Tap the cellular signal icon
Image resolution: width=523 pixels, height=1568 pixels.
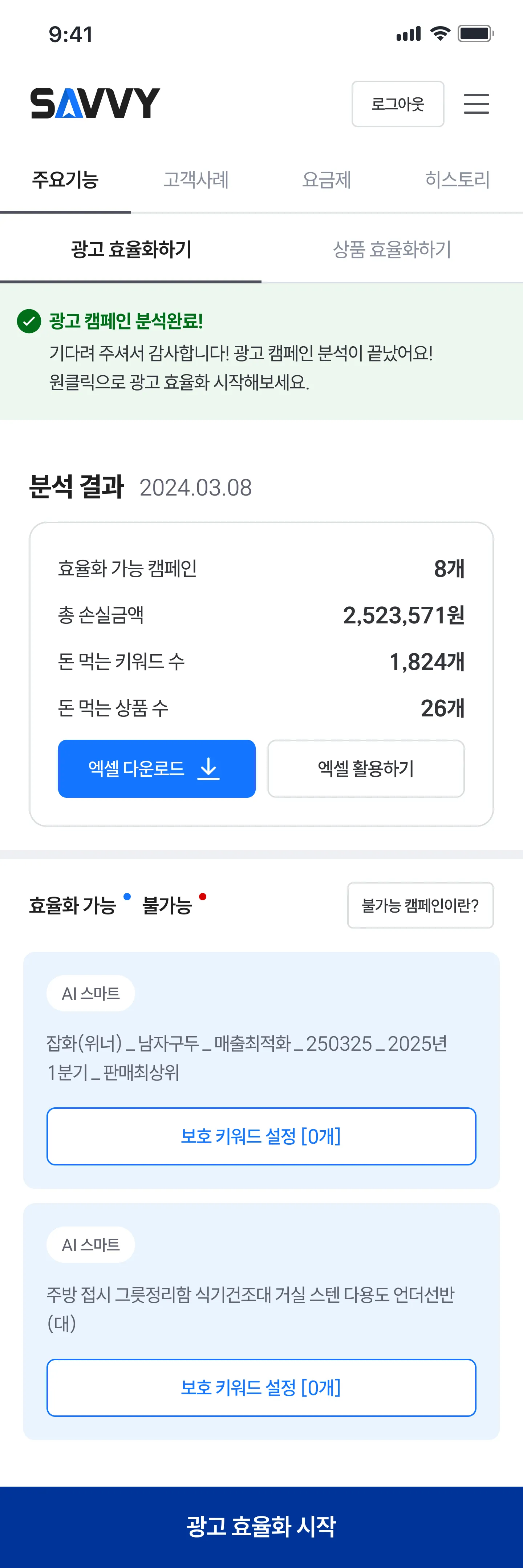click(x=409, y=34)
